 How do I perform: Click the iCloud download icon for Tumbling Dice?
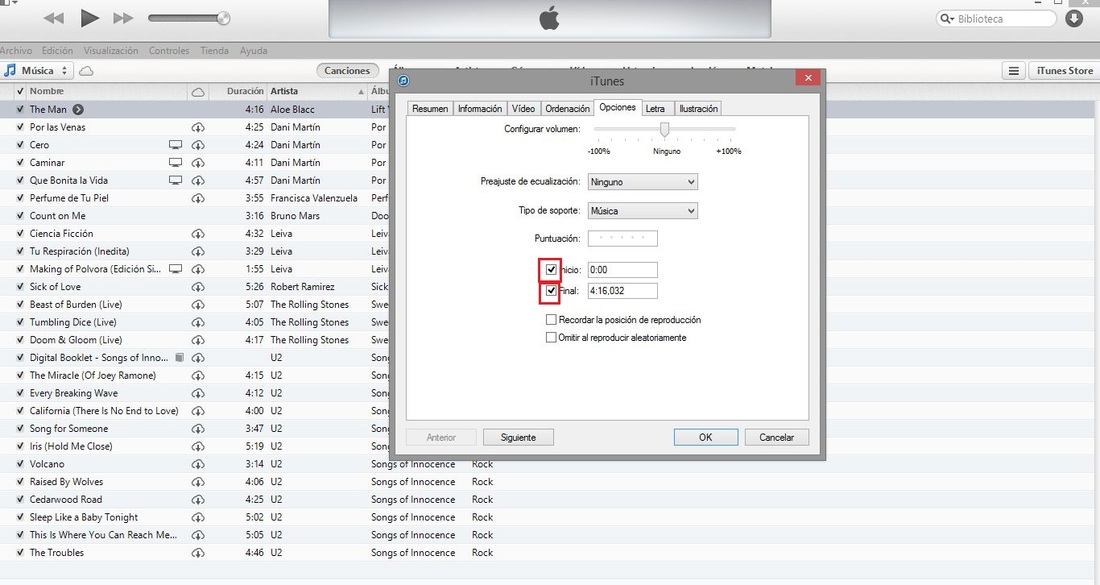pos(198,323)
